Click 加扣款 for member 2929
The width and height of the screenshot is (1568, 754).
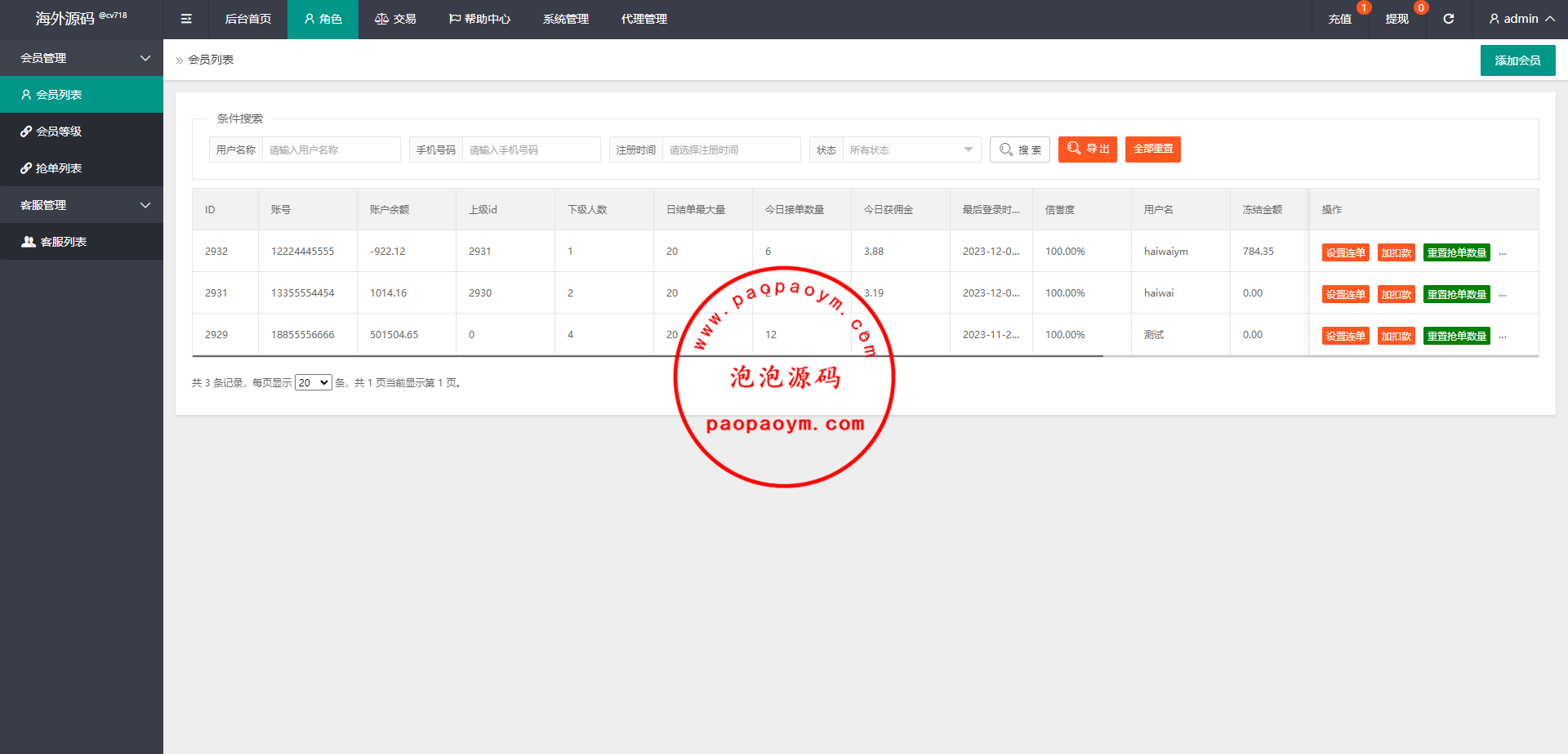coord(1396,336)
